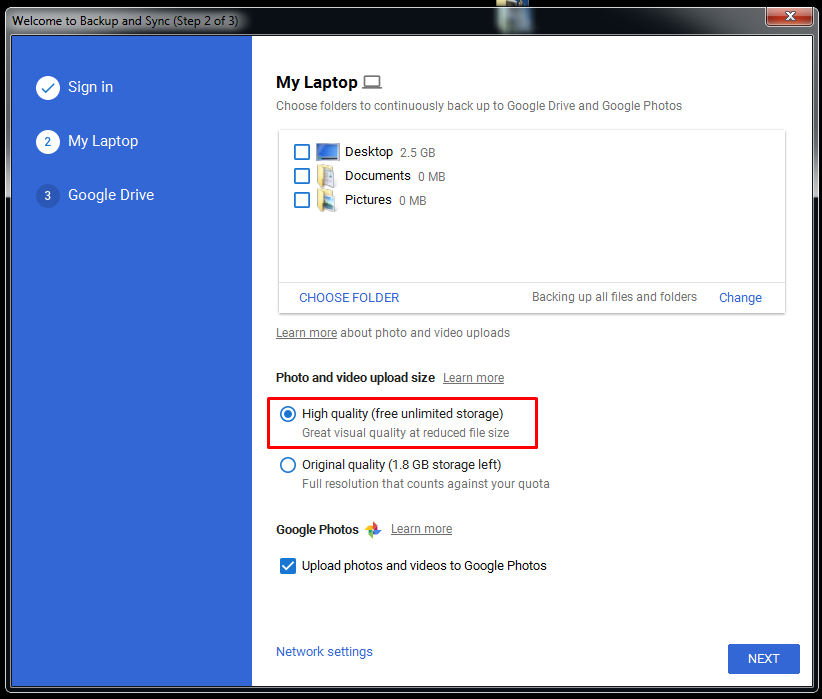Click 'Backing up all files and folders' text
Viewport: 822px width, 699px height.
614,297
